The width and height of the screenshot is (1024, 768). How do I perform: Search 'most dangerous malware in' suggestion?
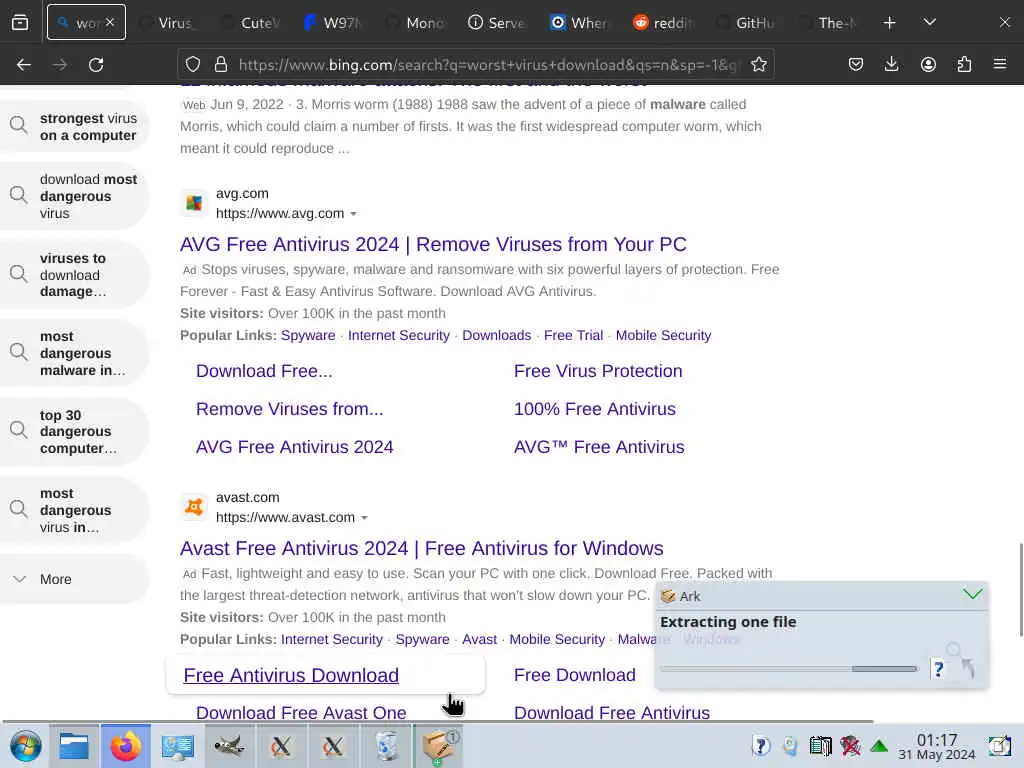click(73, 353)
